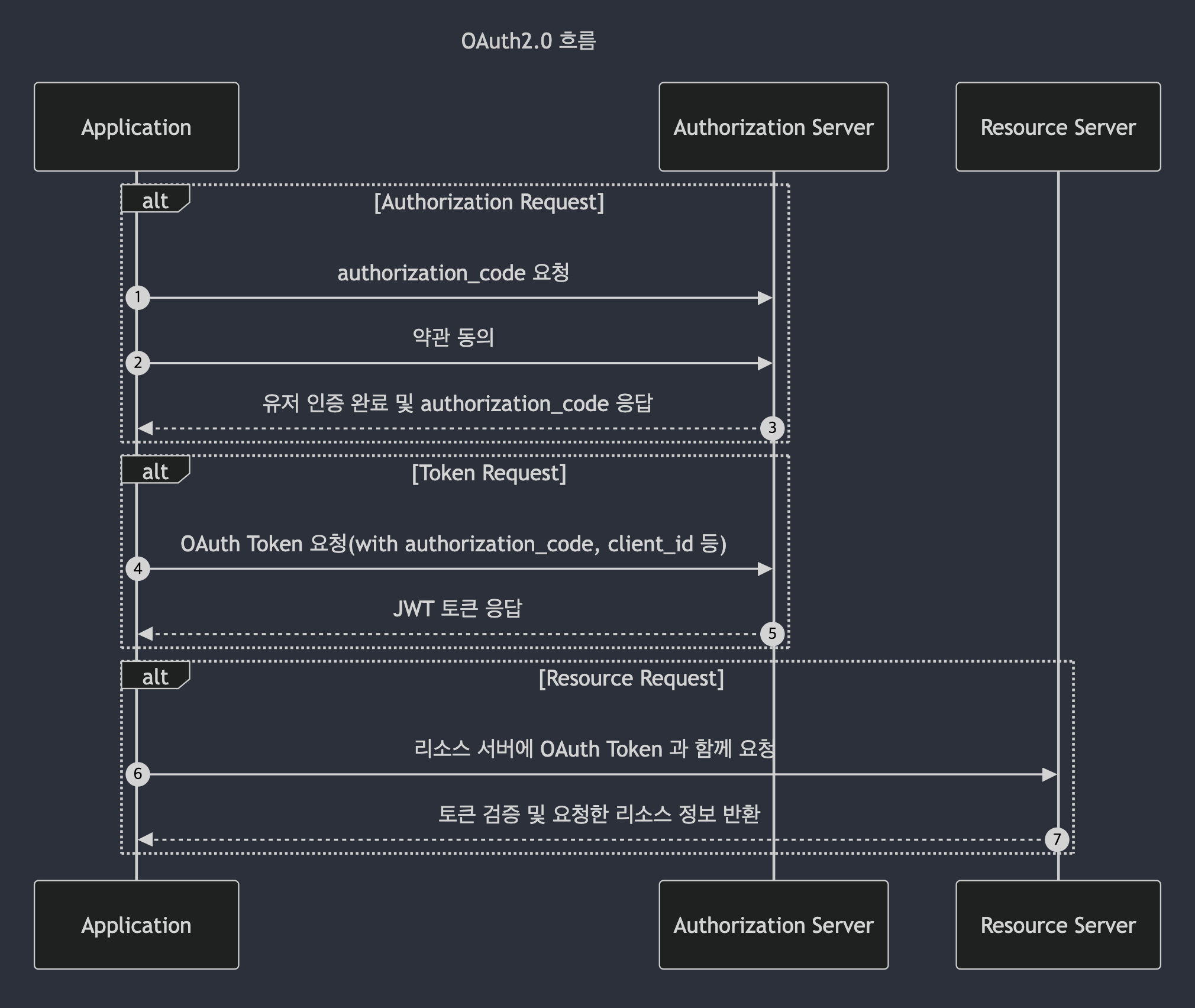Click the step 4 sequence number circle
The width and height of the screenshot is (1195, 1008).
[x=138, y=568]
